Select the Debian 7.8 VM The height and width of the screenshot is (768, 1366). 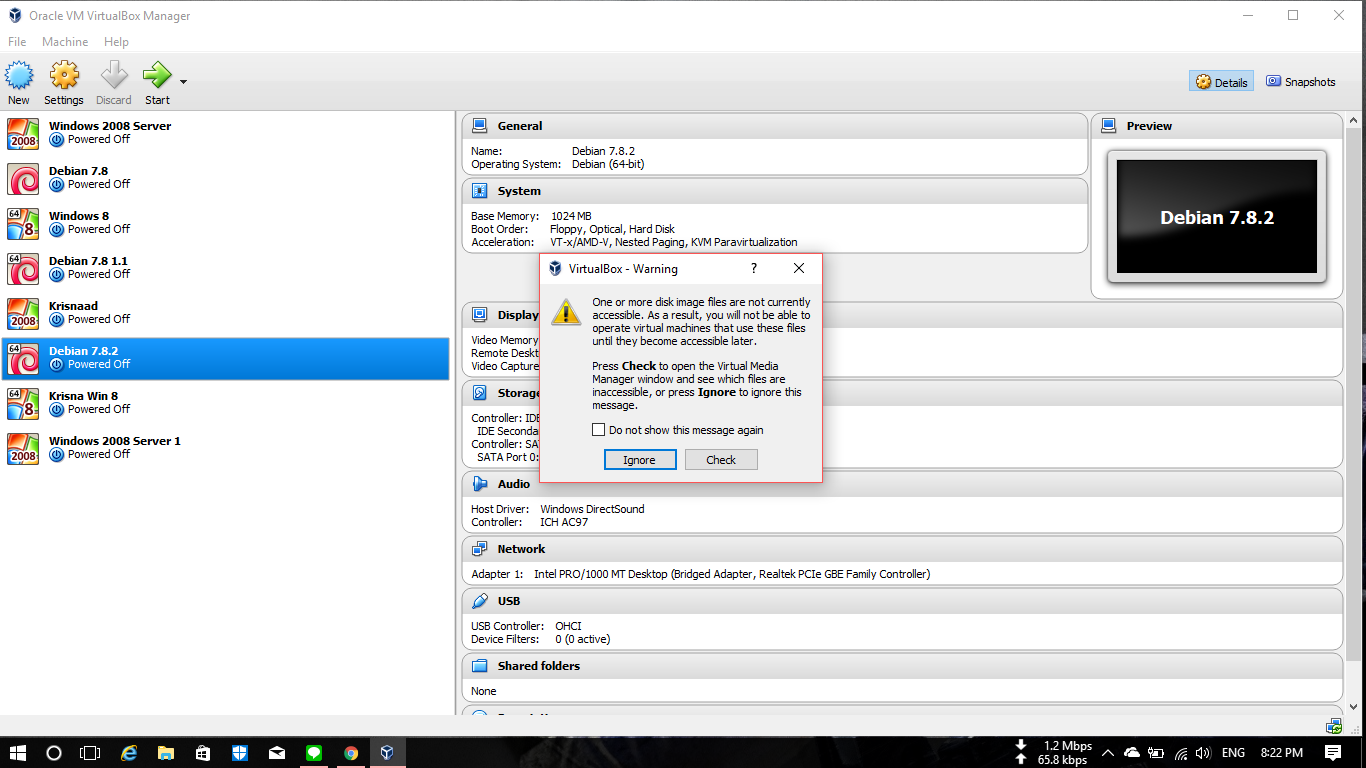[227, 178]
